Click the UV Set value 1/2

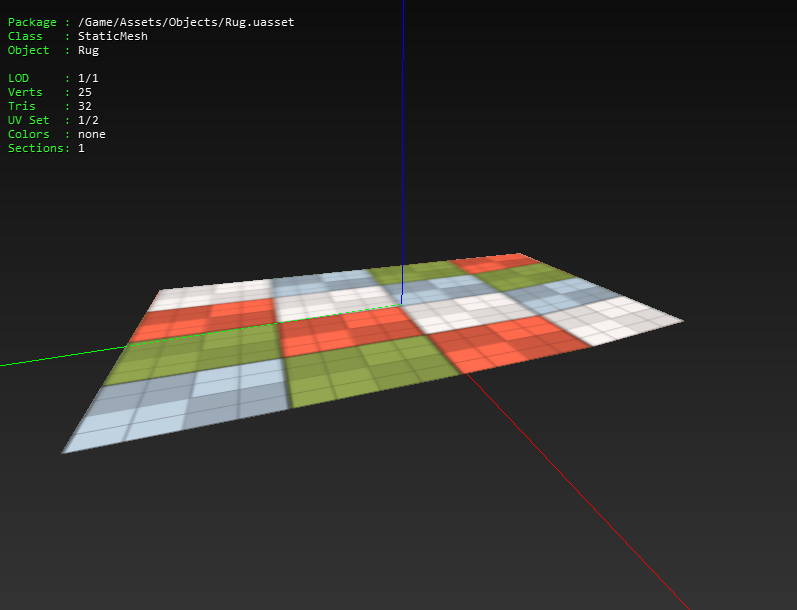coord(88,120)
